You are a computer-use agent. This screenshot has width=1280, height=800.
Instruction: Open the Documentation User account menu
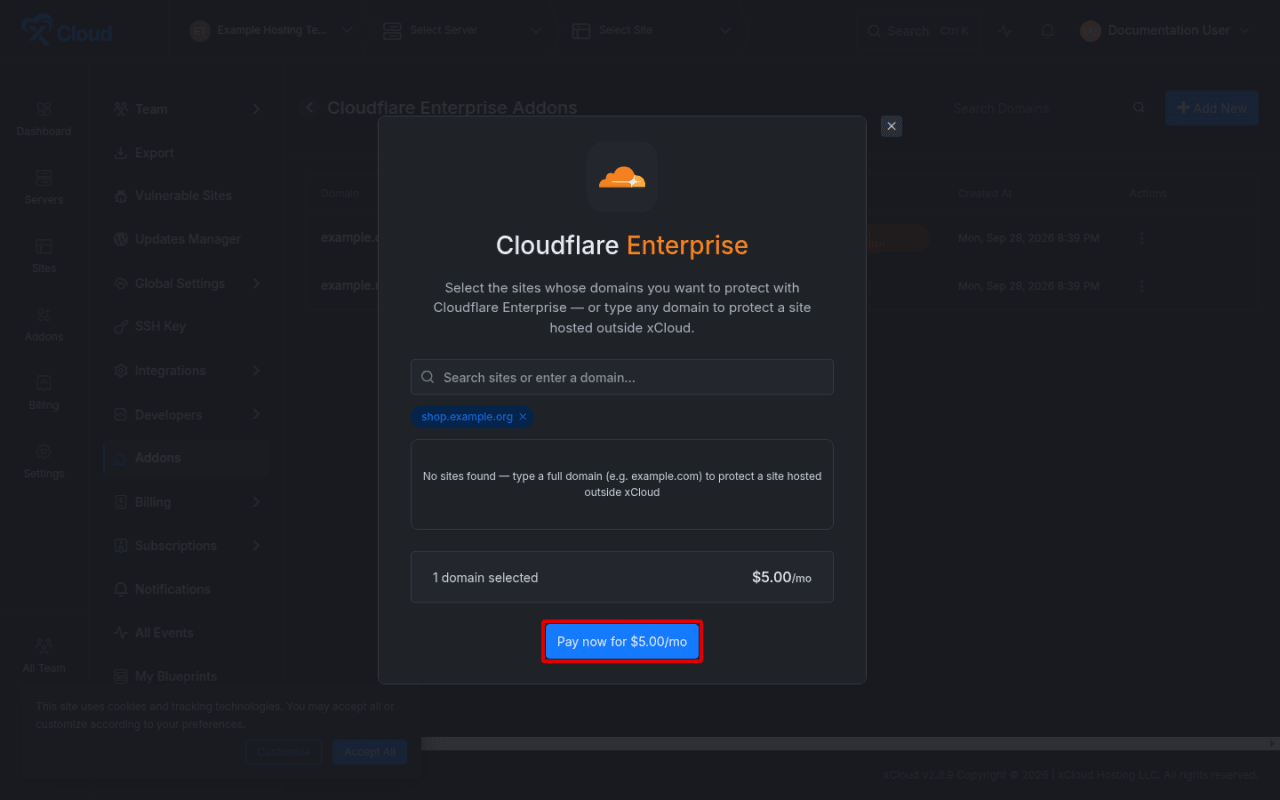coord(1166,31)
